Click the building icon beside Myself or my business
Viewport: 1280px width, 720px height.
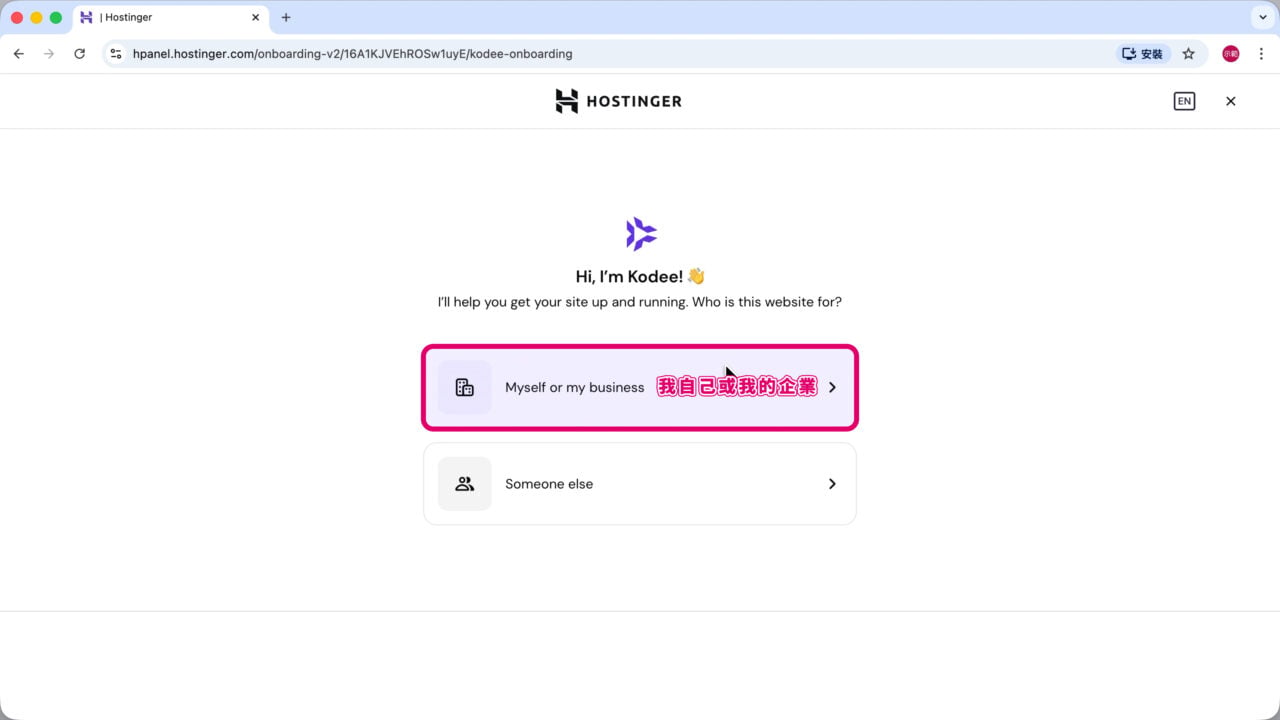click(465, 388)
